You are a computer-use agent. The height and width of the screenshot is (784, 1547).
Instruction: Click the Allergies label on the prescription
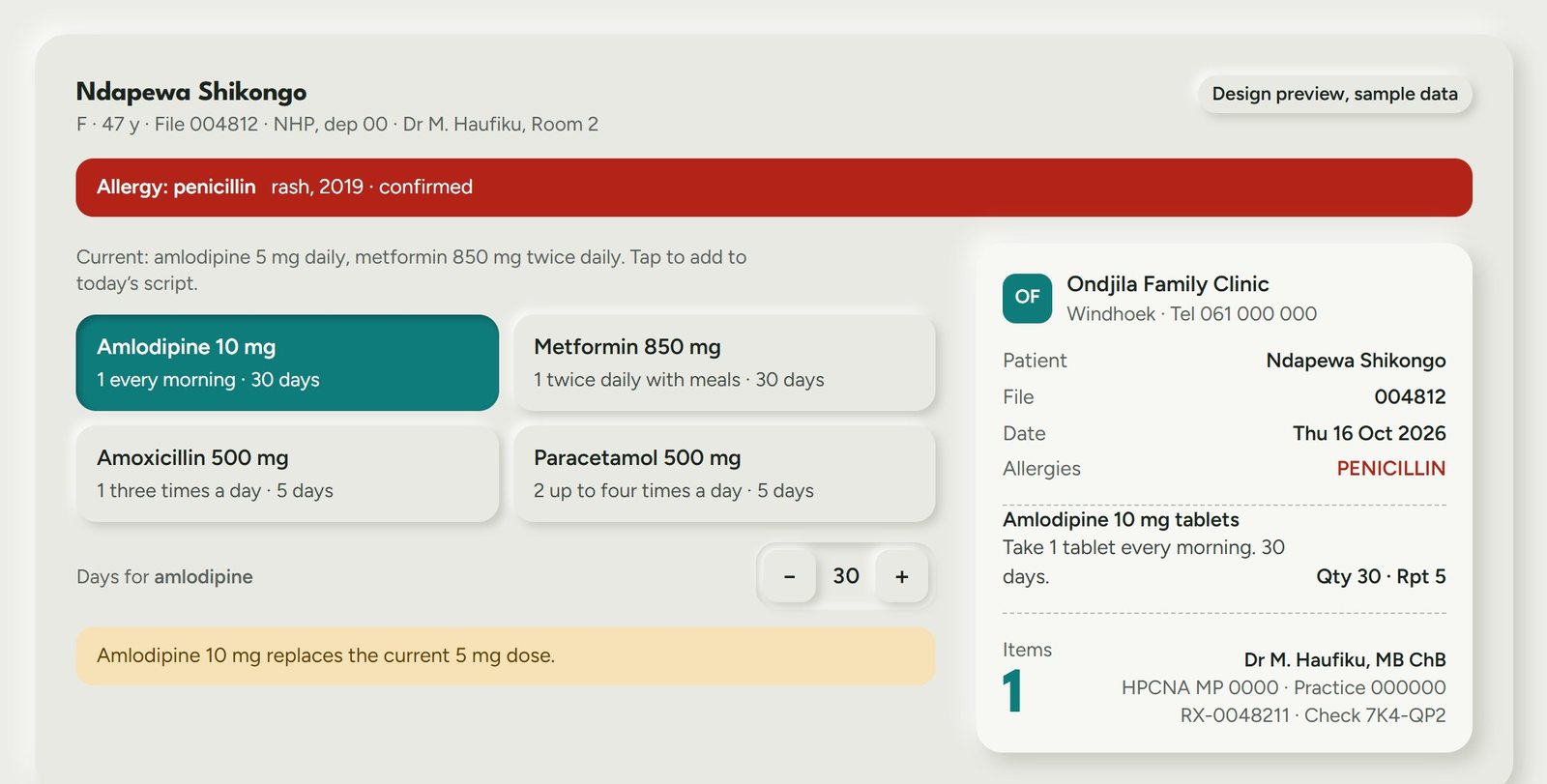1041,469
